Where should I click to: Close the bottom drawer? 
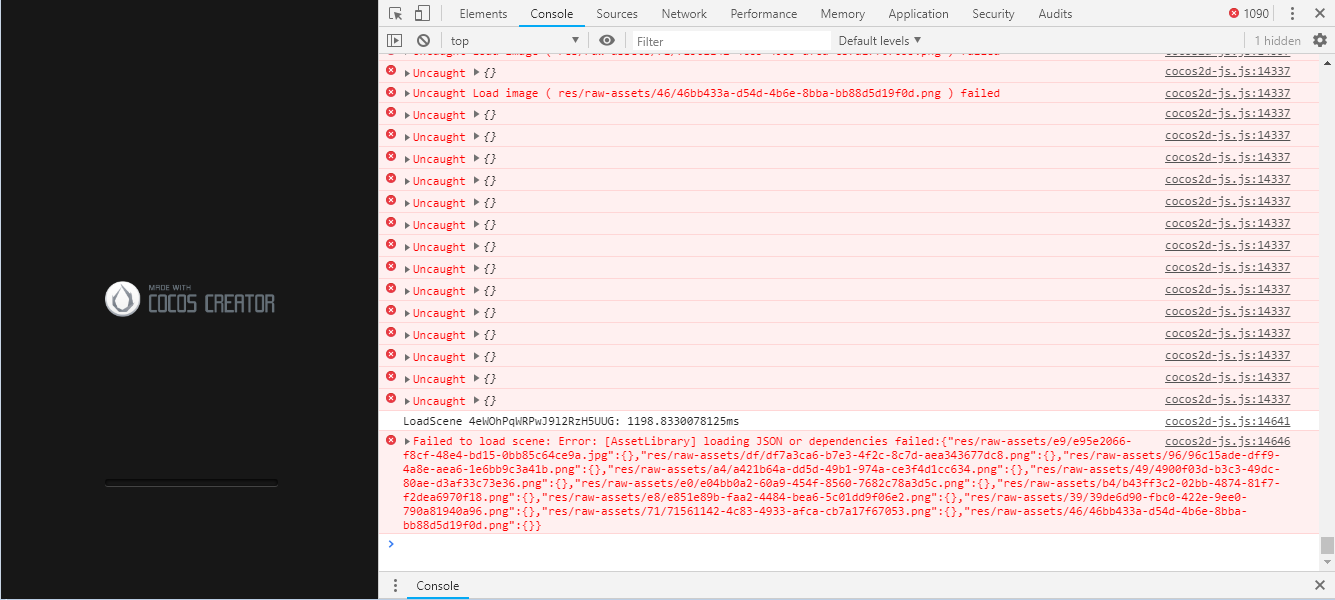point(1320,586)
